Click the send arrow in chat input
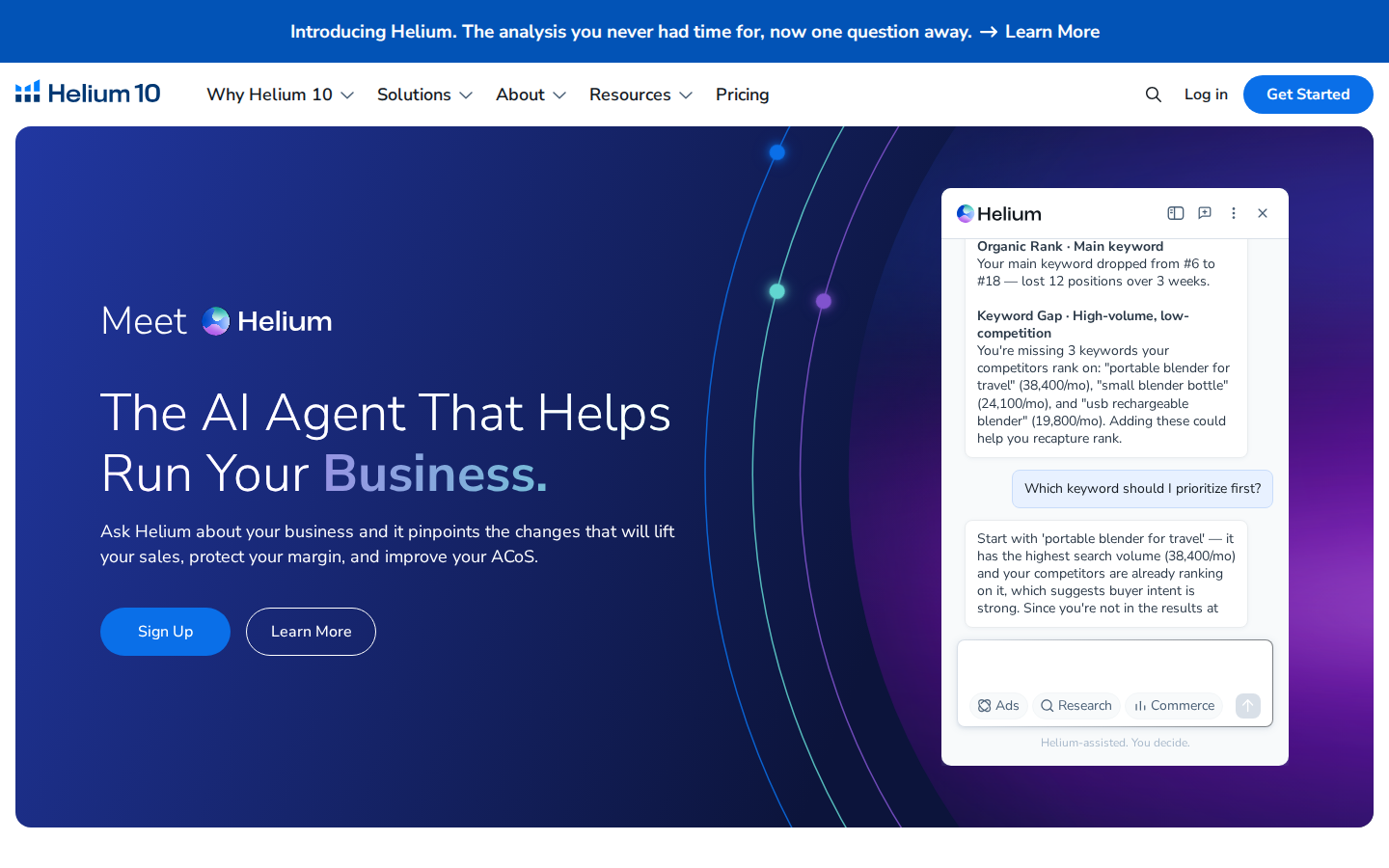The width and height of the screenshot is (1389, 868). 1247,706
